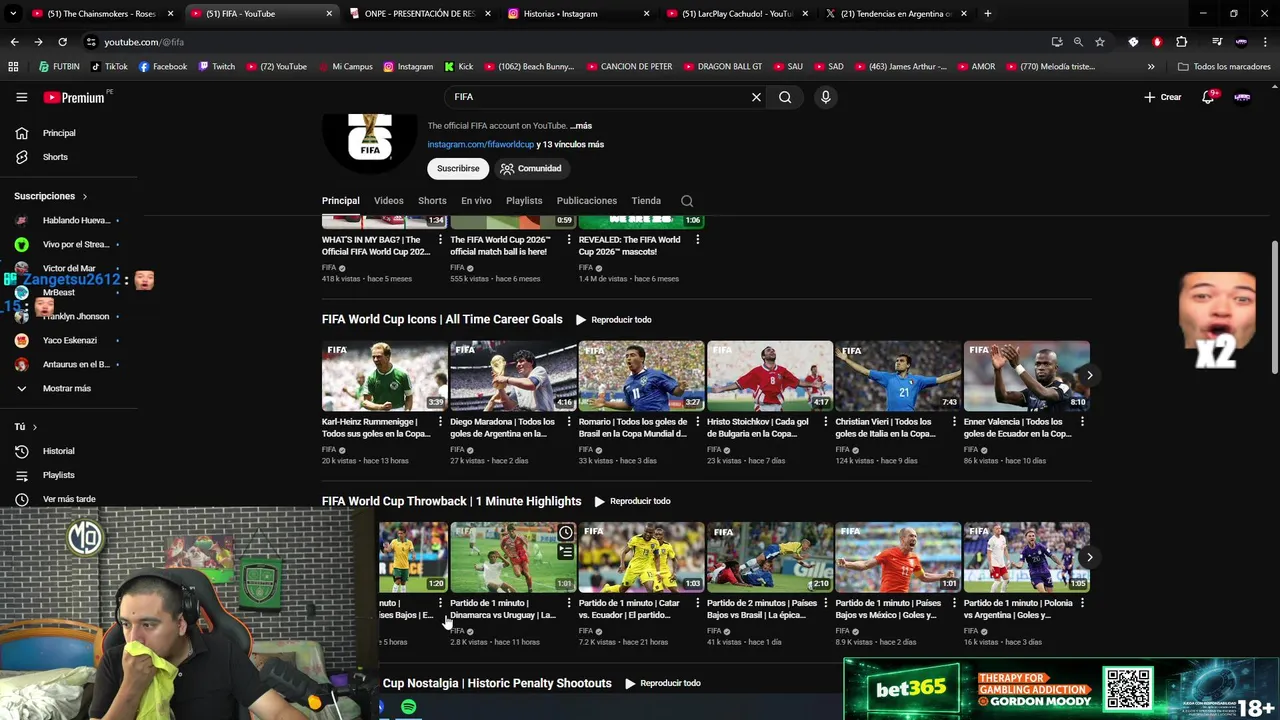Open browser tab search dropdown
The image size is (1280, 720).
point(14,14)
